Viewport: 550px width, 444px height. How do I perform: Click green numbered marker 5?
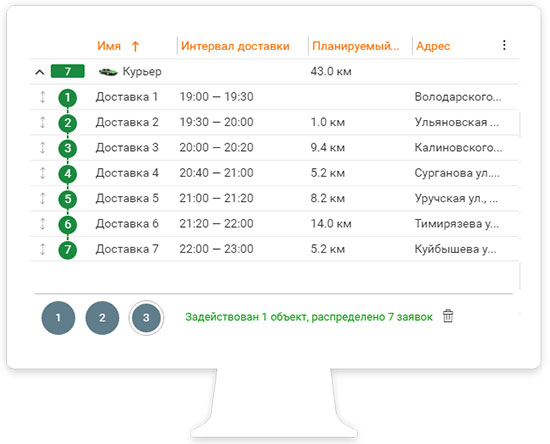tap(68, 199)
